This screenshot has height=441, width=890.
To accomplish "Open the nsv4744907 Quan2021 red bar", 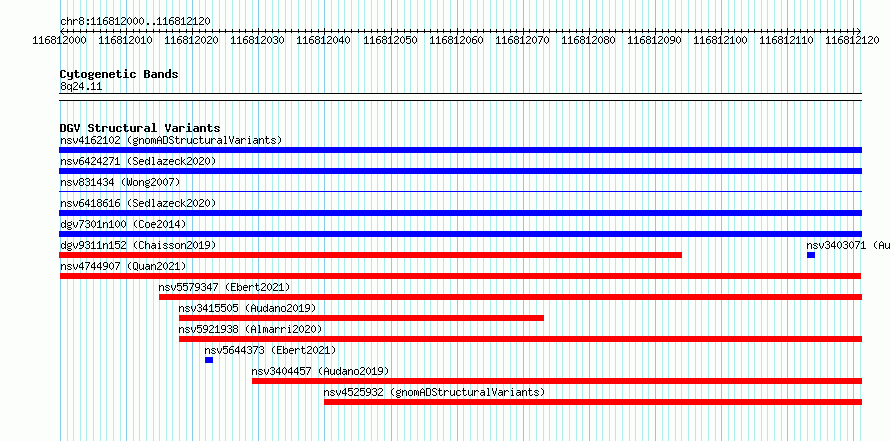I will (x=460, y=276).
